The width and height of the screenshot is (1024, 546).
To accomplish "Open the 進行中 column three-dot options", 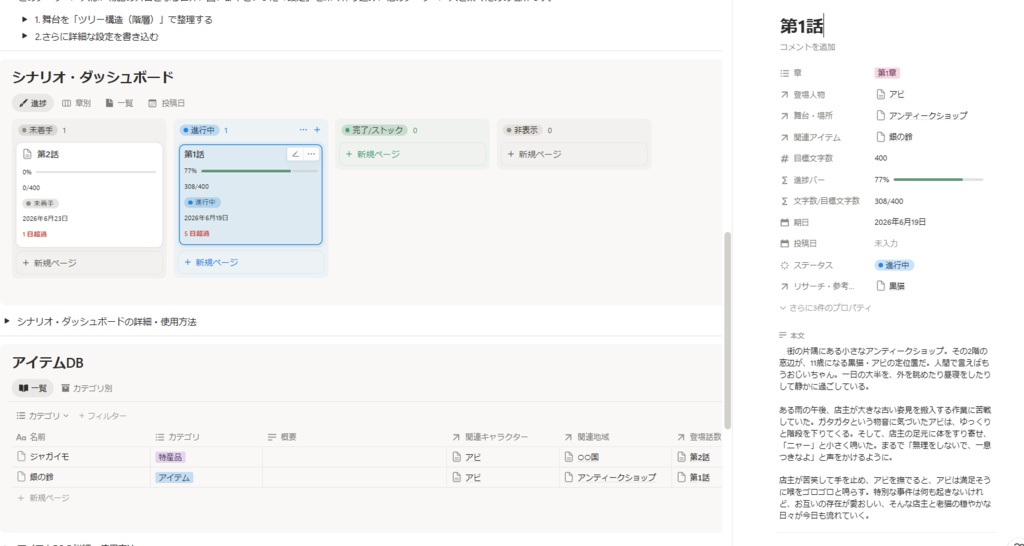I will tap(303, 130).
